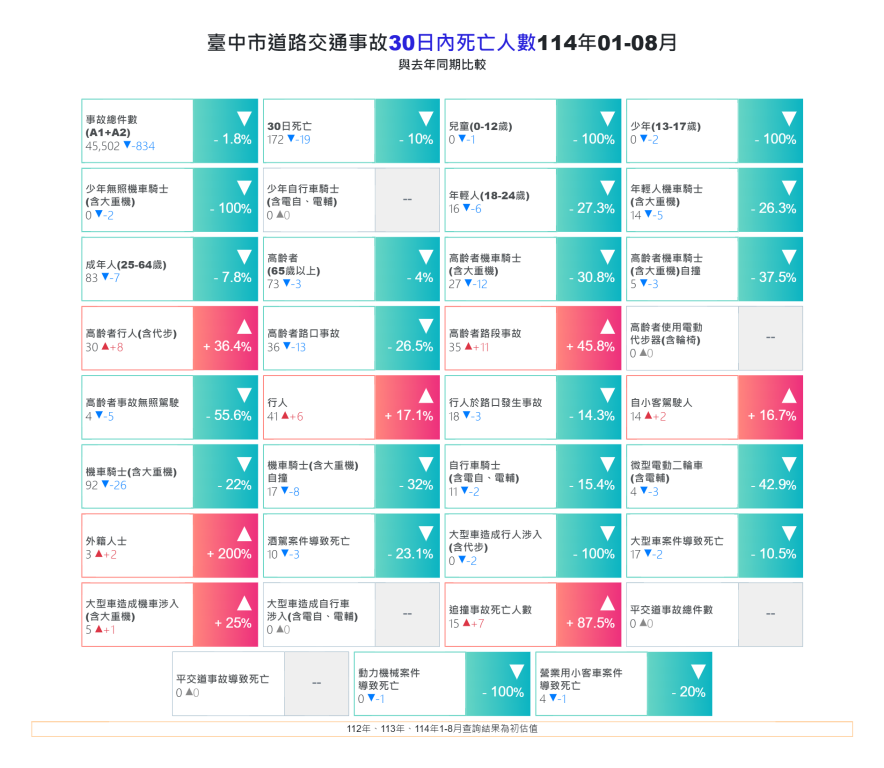Click the down arrow above -55.6%
884x768 pixels.
(x=244, y=394)
